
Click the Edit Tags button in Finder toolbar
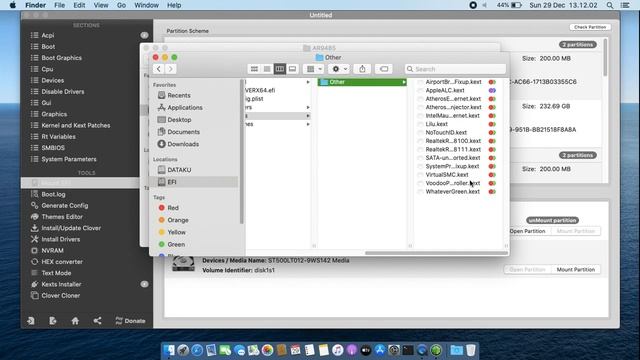point(384,69)
